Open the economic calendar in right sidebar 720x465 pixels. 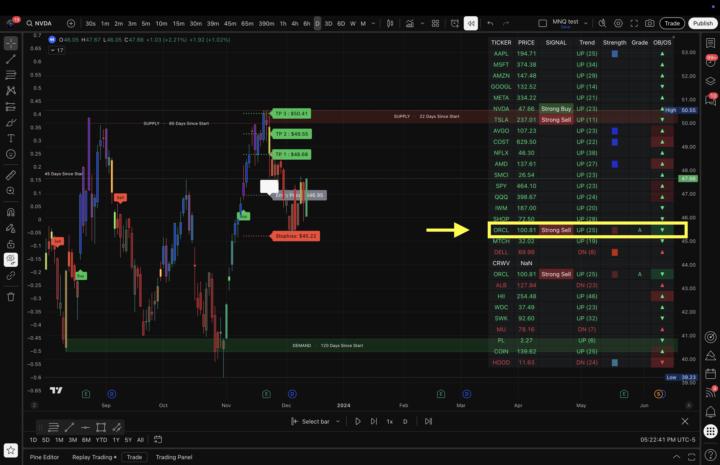(x=710, y=374)
